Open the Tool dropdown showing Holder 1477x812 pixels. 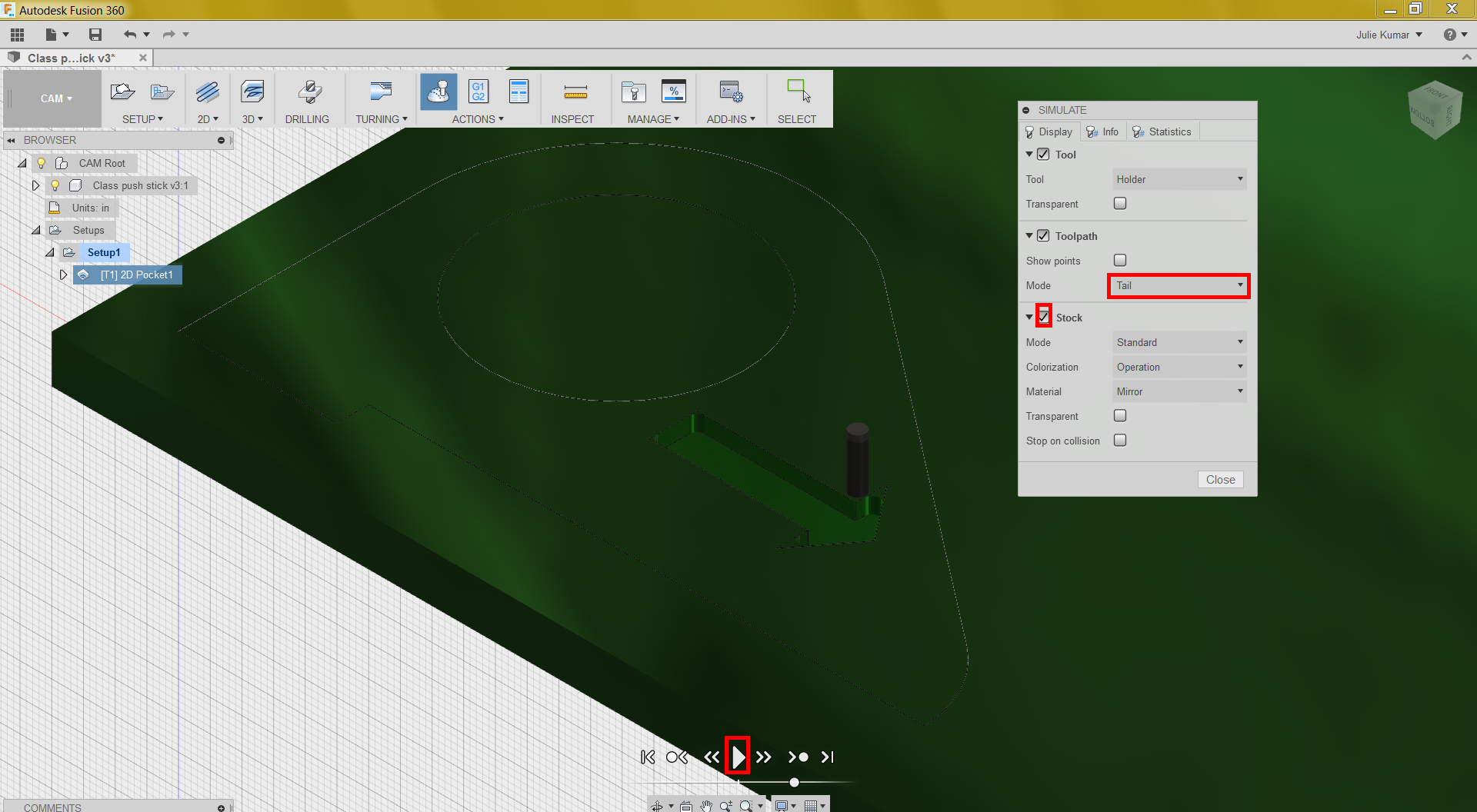pyautogui.click(x=1179, y=179)
